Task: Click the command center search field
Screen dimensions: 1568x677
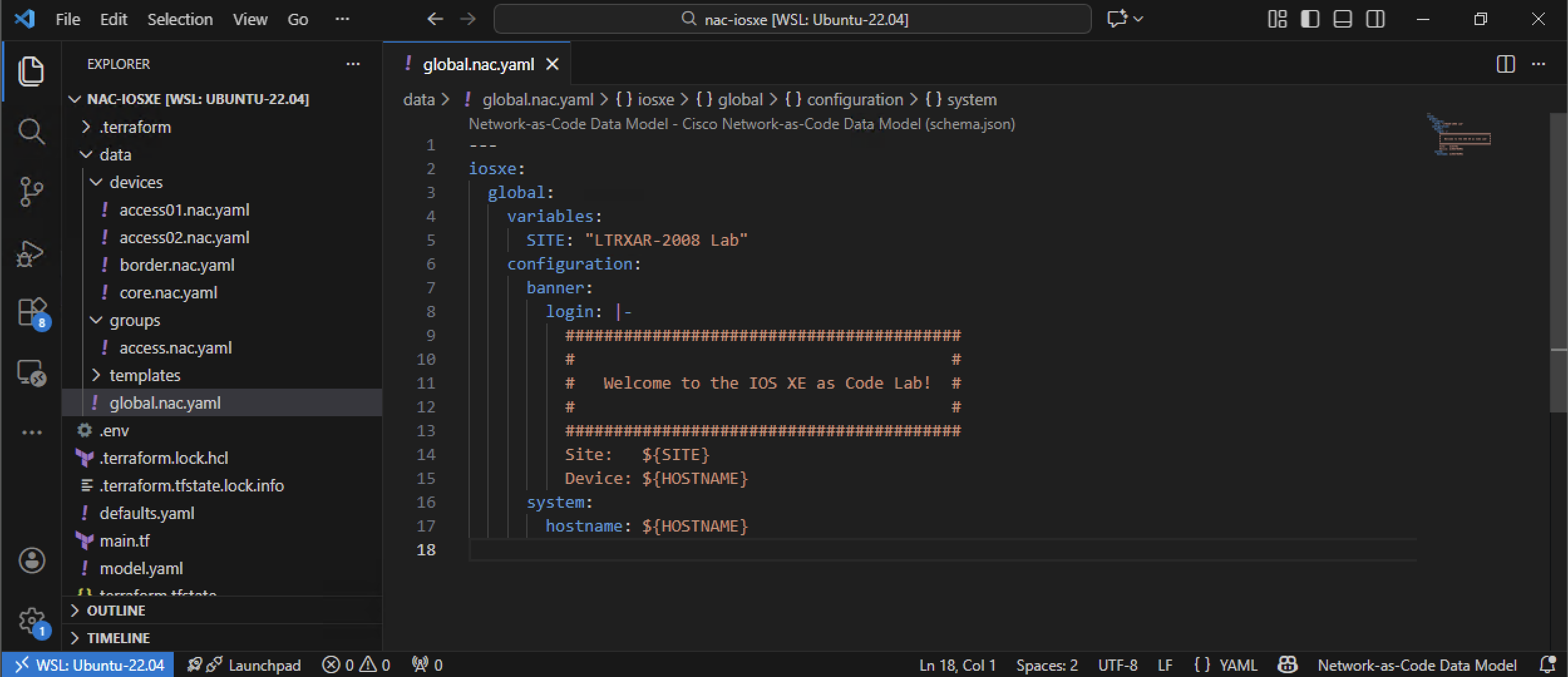Action: pos(793,19)
